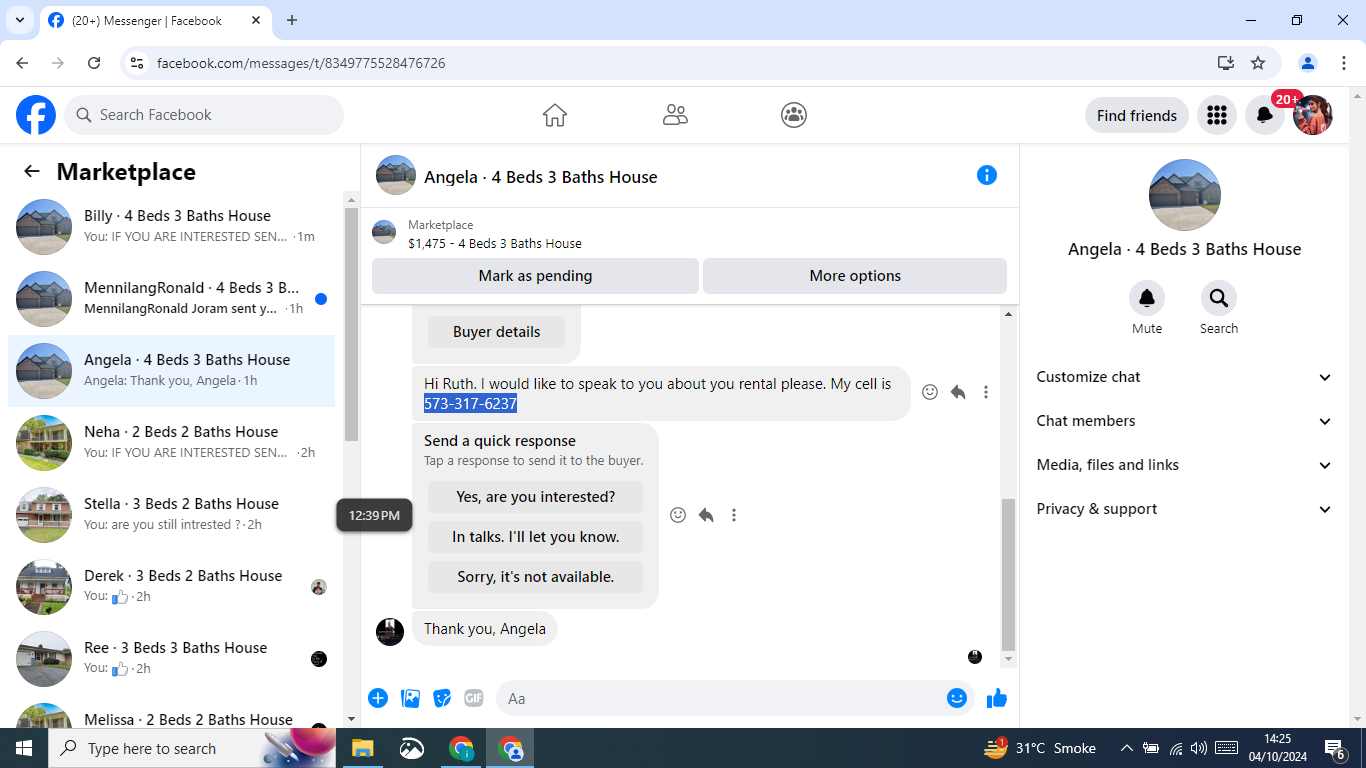
Task: Open the Friends icon in top navigation
Action: pos(675,115)
